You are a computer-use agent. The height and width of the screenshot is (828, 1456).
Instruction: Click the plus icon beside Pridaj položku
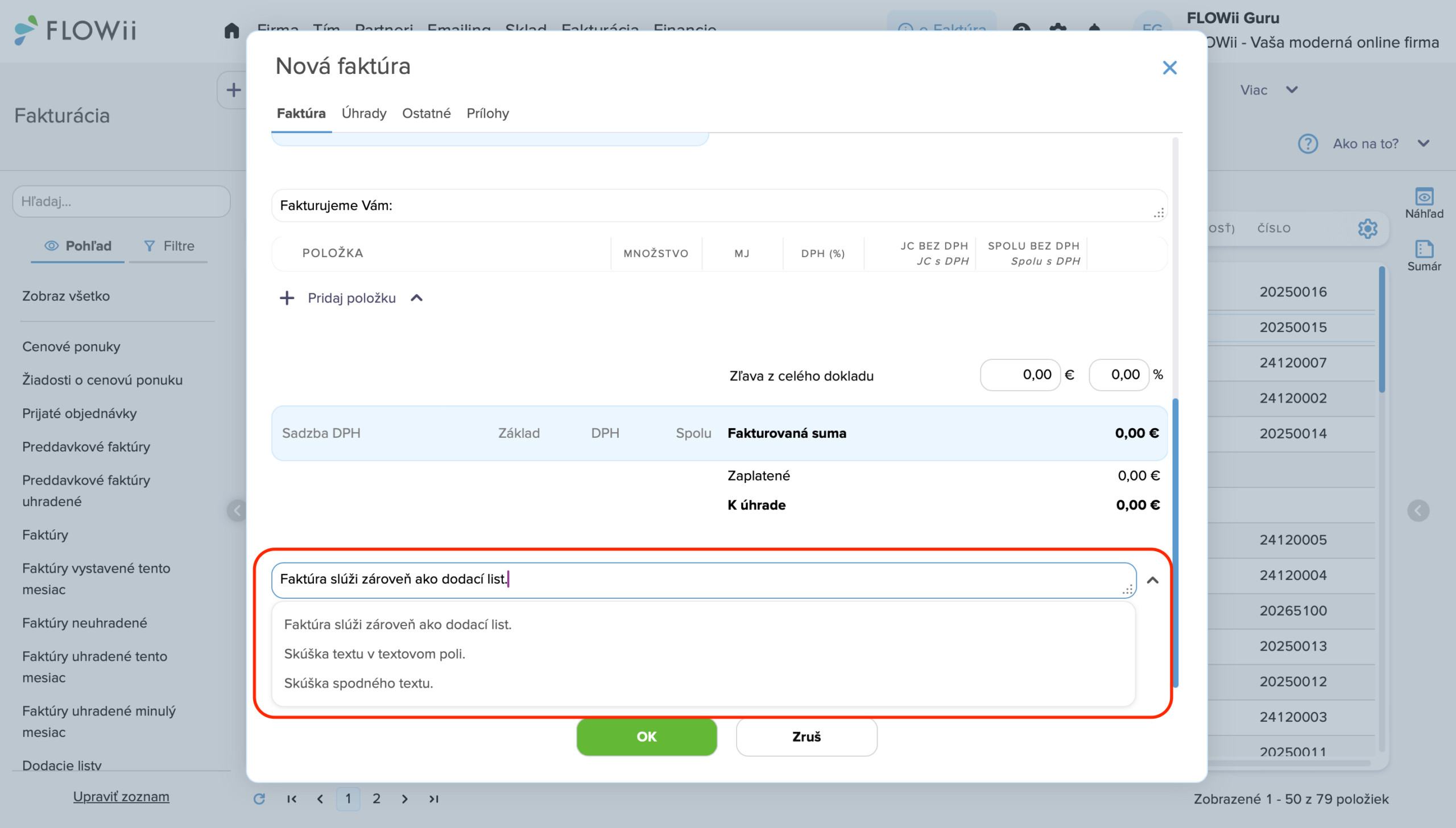(x=287, y=298)
